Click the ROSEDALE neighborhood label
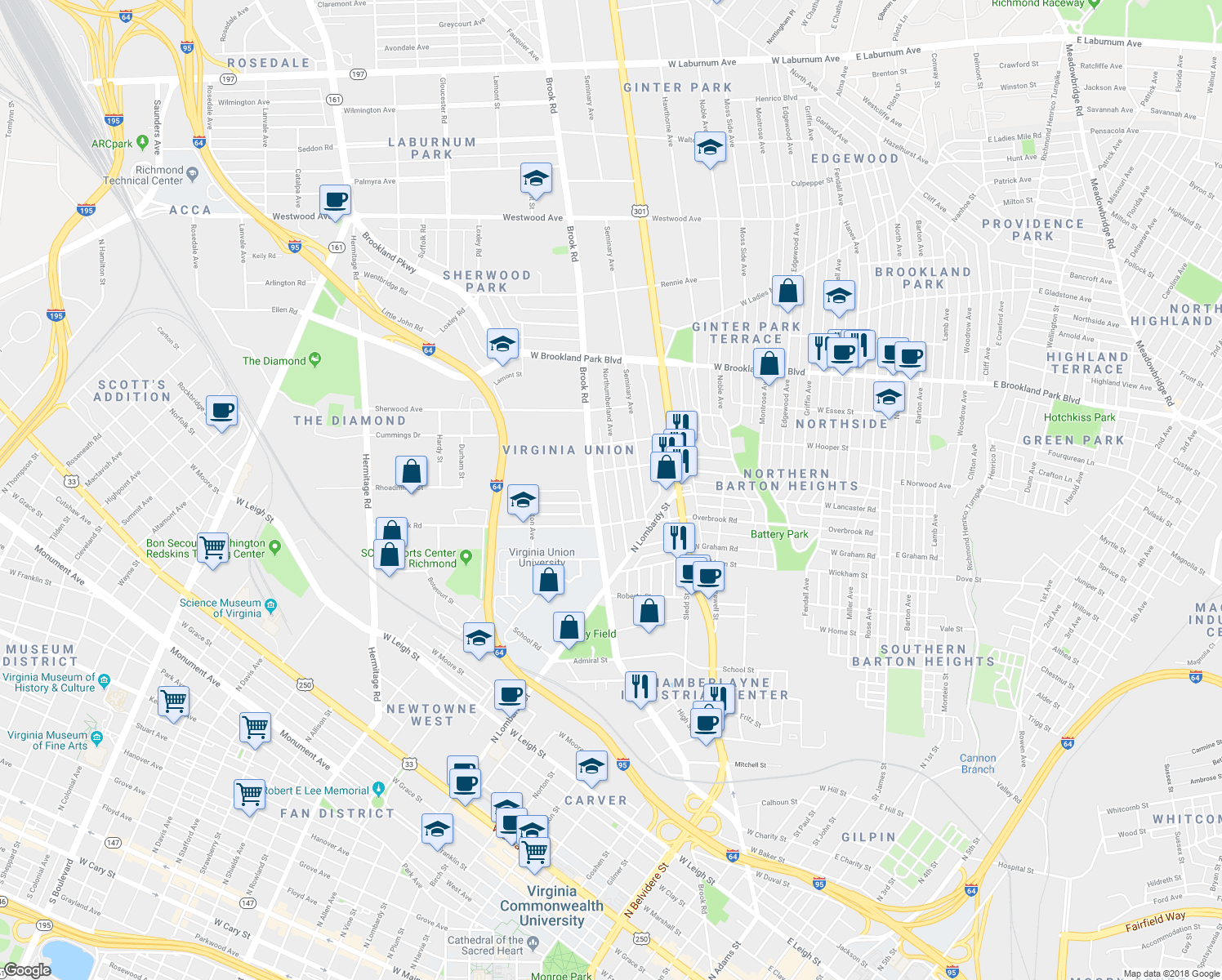Screen dimensions: 1222x980 pos(270,63)
